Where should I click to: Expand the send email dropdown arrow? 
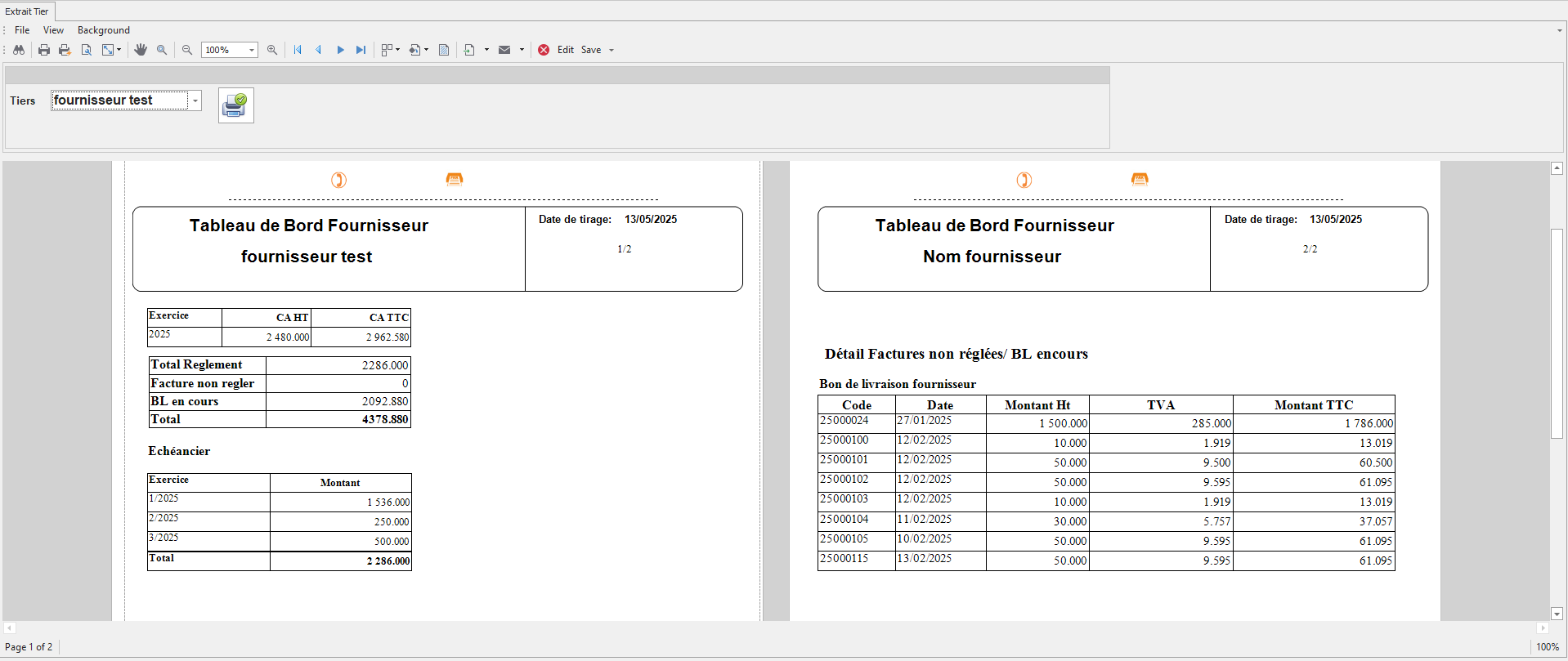point(522,50)
